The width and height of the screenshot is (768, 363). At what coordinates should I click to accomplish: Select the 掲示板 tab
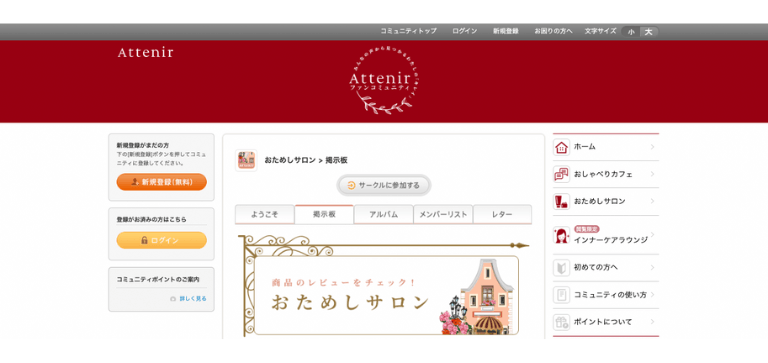coord(324,215)
